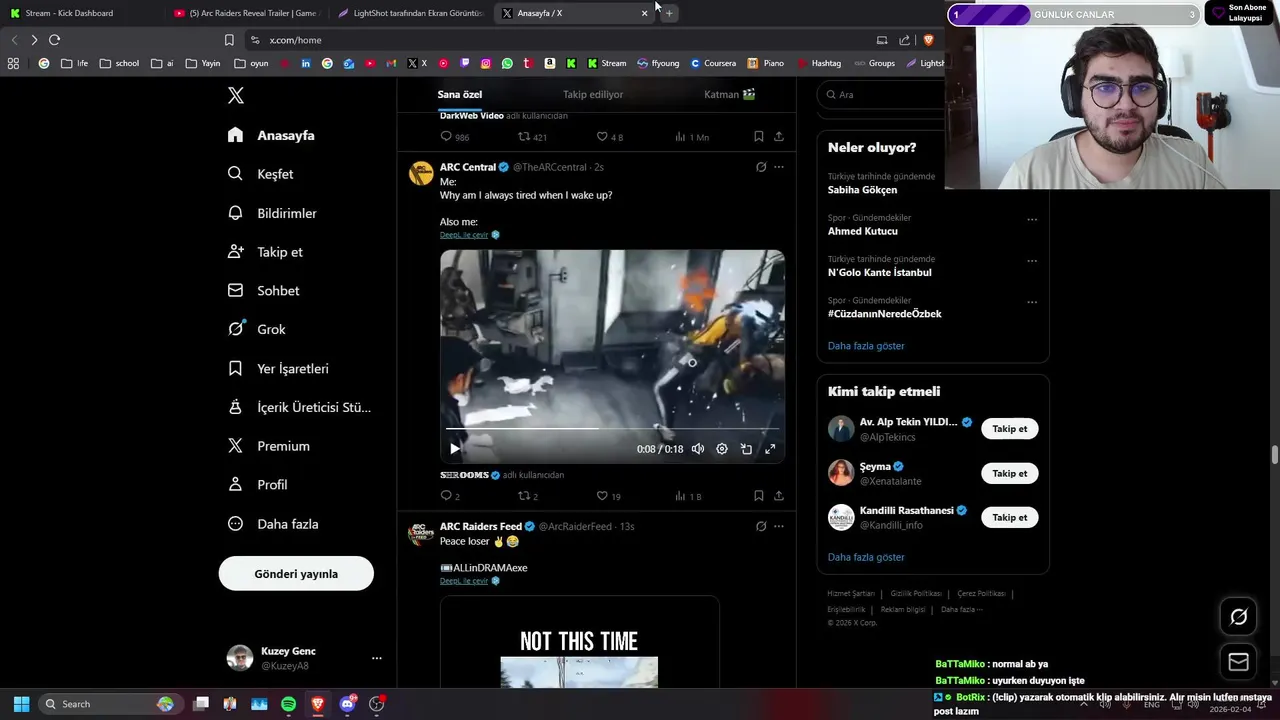Open Discord from the taskbar

[347, 704]
